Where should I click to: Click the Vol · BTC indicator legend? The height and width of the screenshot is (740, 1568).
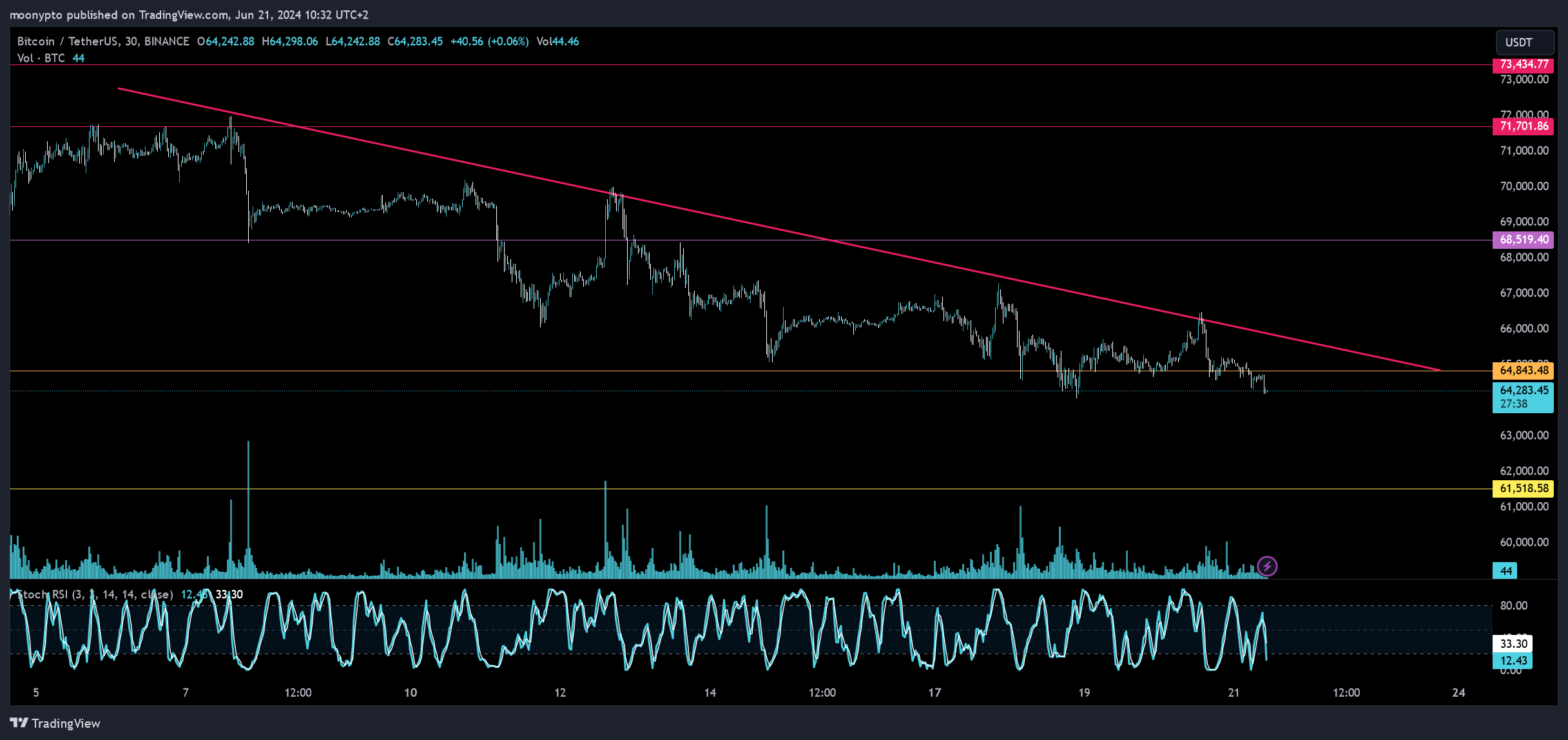pyautogui.click(x=41, y=58)
